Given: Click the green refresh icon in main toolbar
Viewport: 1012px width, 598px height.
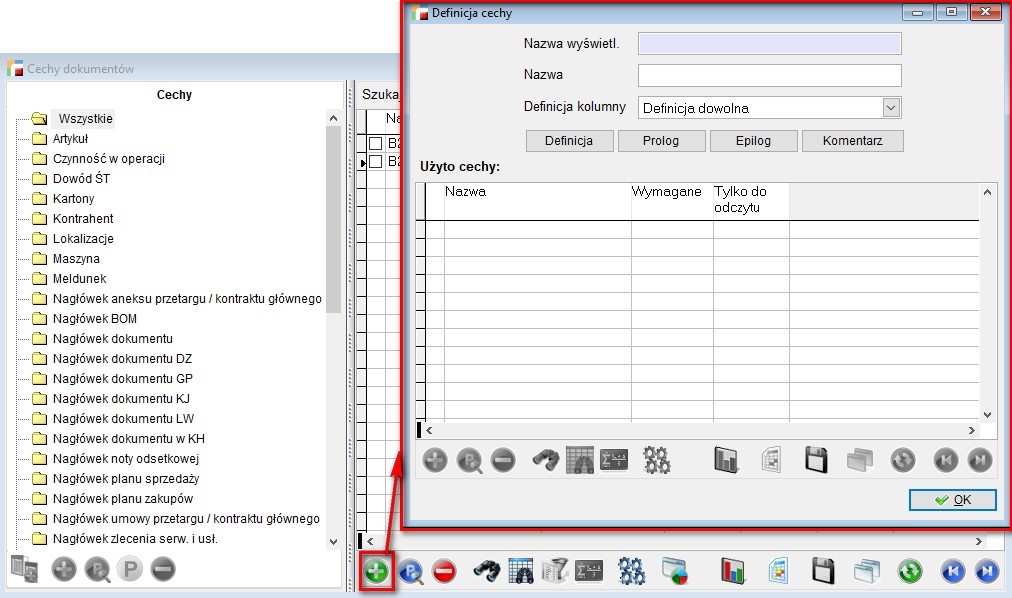Looking at the screenshot, I should coord(909,571).
